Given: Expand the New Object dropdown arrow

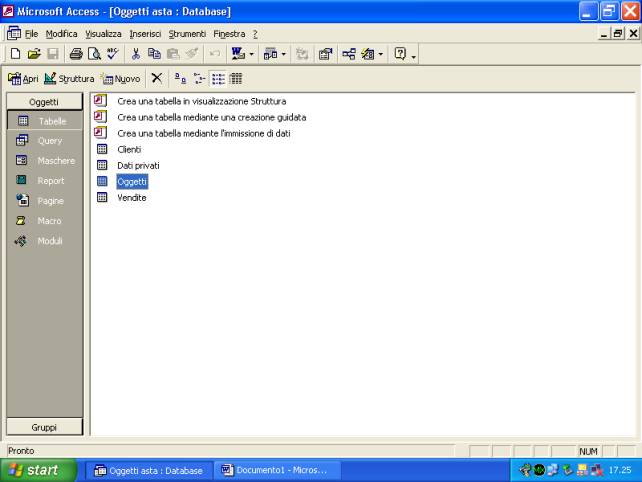Looking at the screenshot, I should tap(381, 54).
